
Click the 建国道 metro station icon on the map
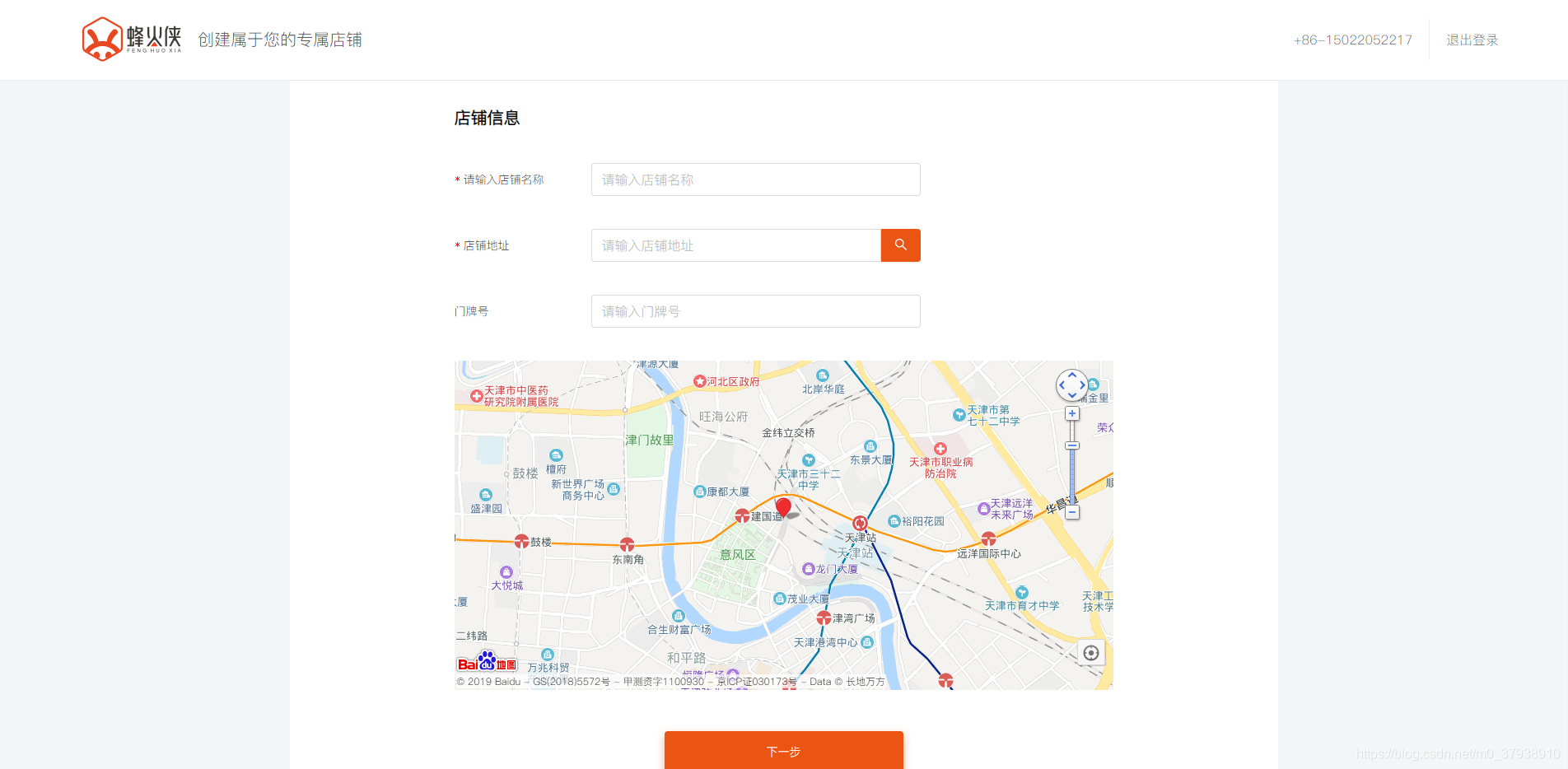coord(741,517)
